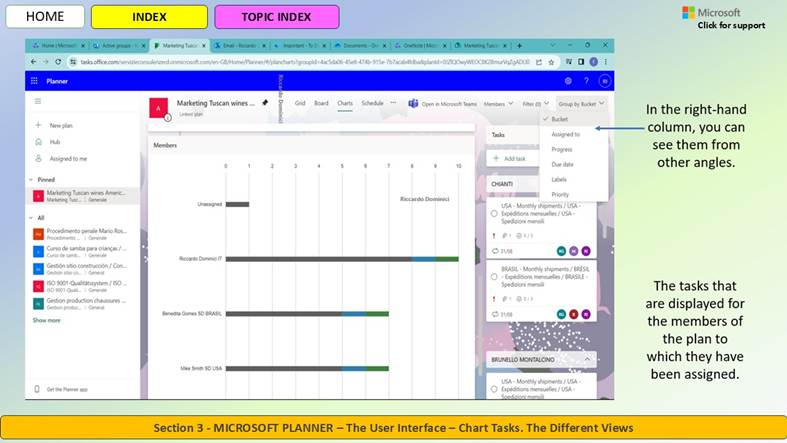Choose Due date in group-by menu
Viewport: 787px width, 443px height.
pos(574,165)
